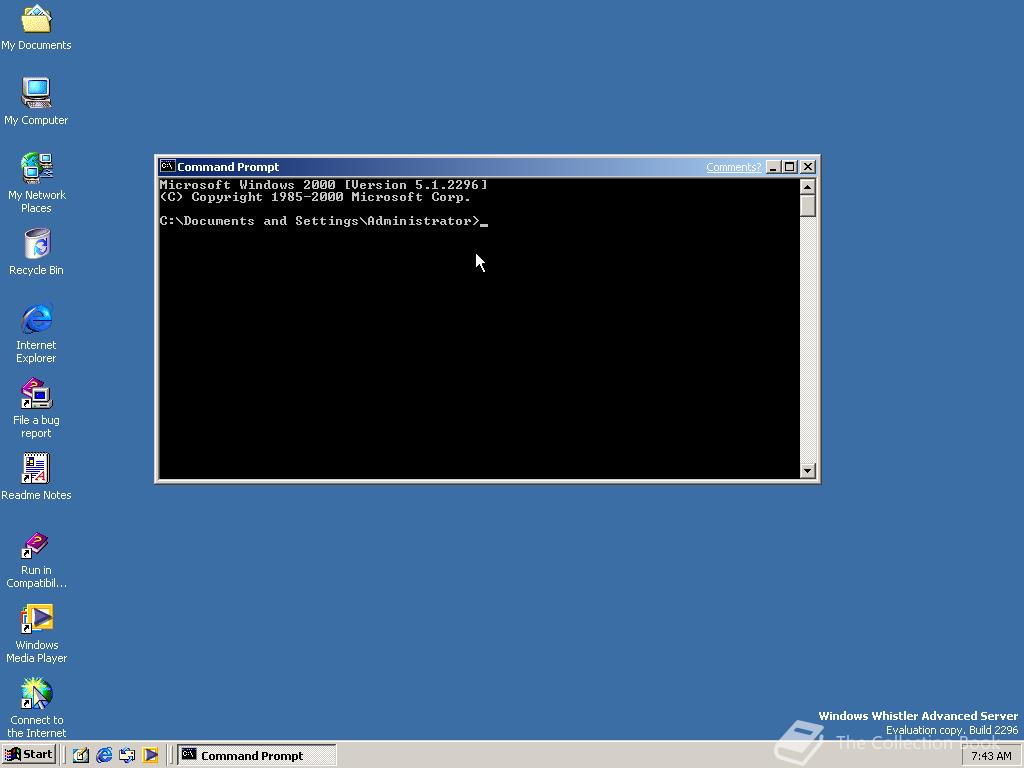Select the File a bug report shortcut
Screen dimensions: 1024x768
(37, 408)
